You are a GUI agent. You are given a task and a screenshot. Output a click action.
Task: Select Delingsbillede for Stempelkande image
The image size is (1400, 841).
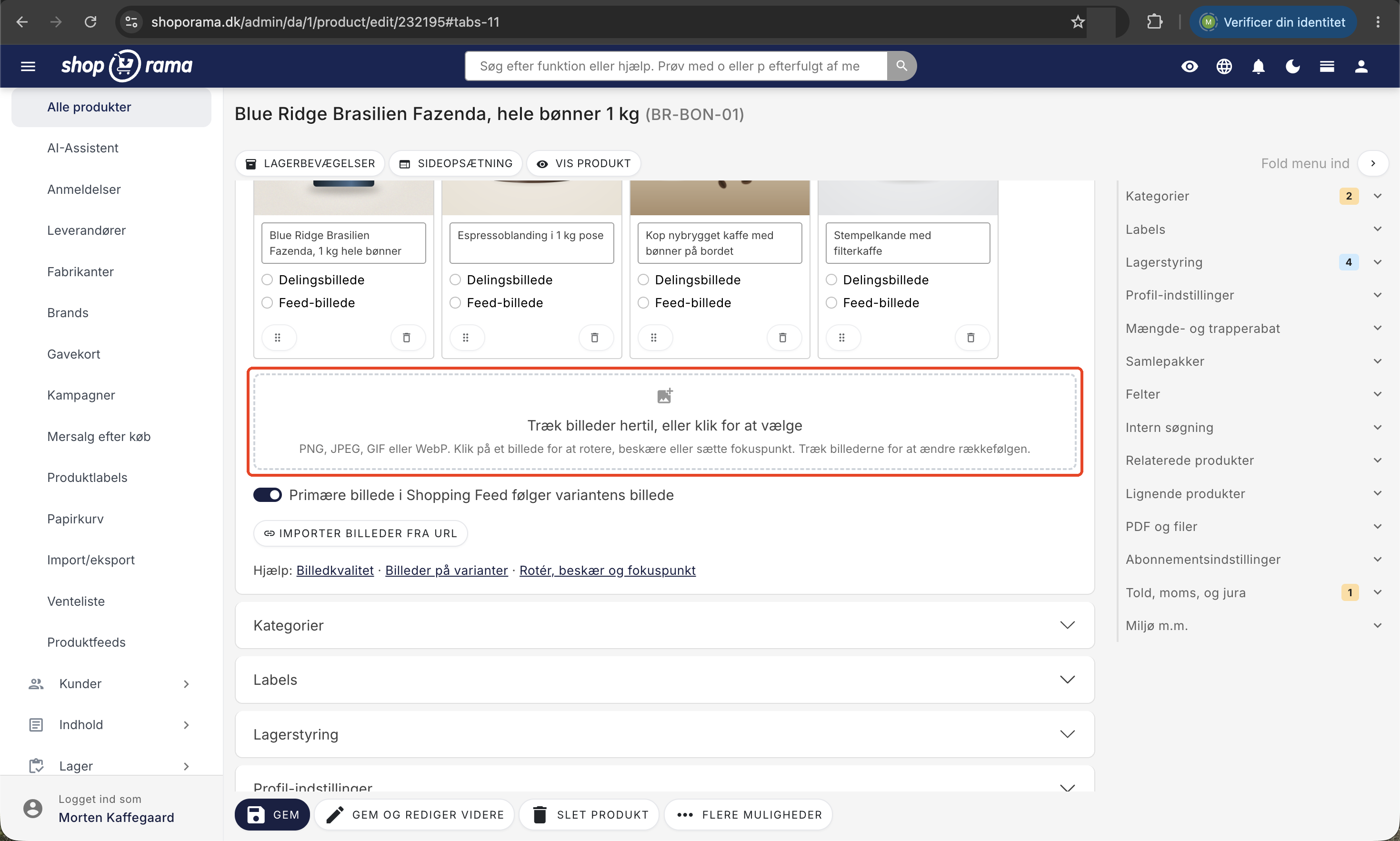[832, 280]
